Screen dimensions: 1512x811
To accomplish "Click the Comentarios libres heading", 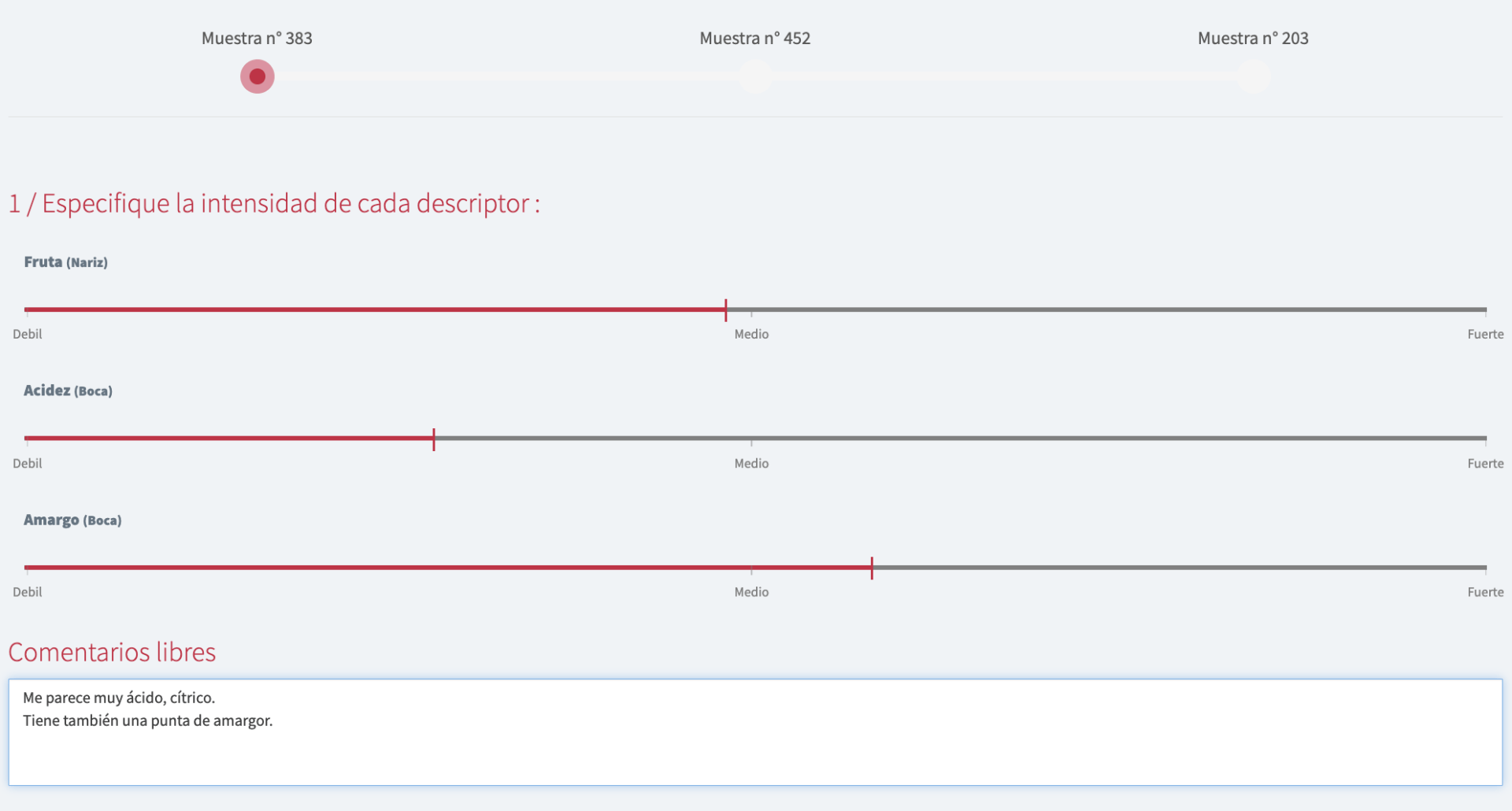I will [x=112, y=652].
